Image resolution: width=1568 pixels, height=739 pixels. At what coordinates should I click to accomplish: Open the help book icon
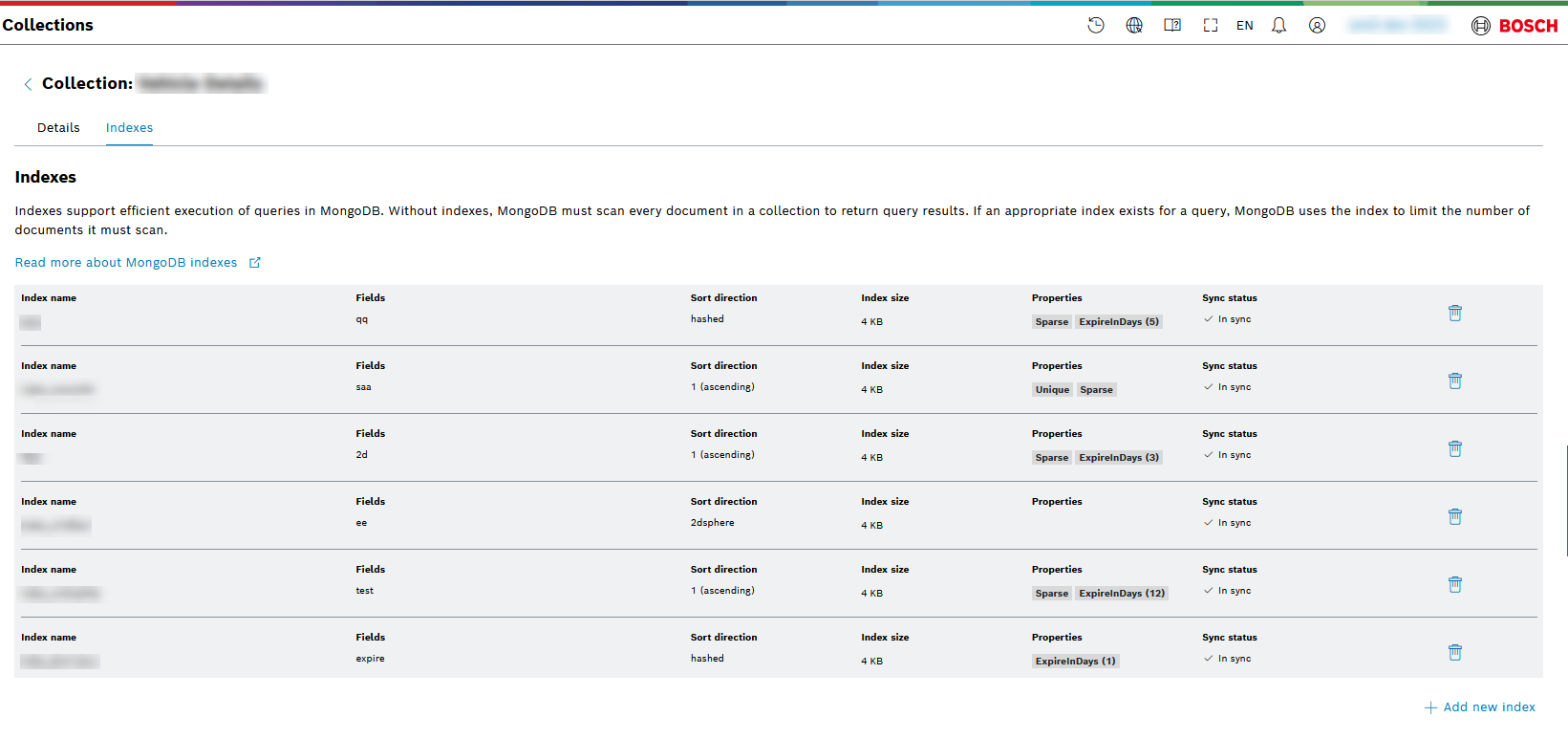pos(1172,26)
